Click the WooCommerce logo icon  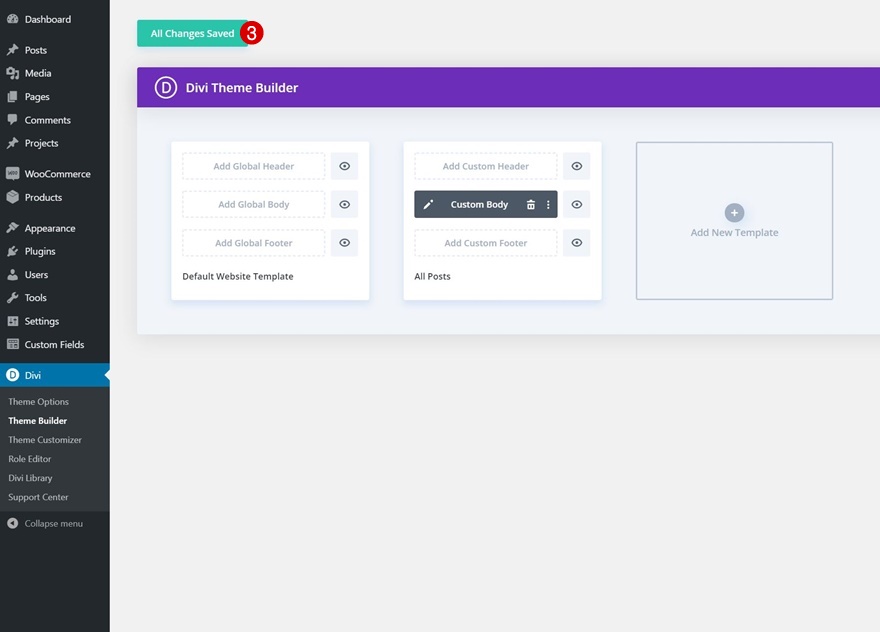(x=12, y=173)
